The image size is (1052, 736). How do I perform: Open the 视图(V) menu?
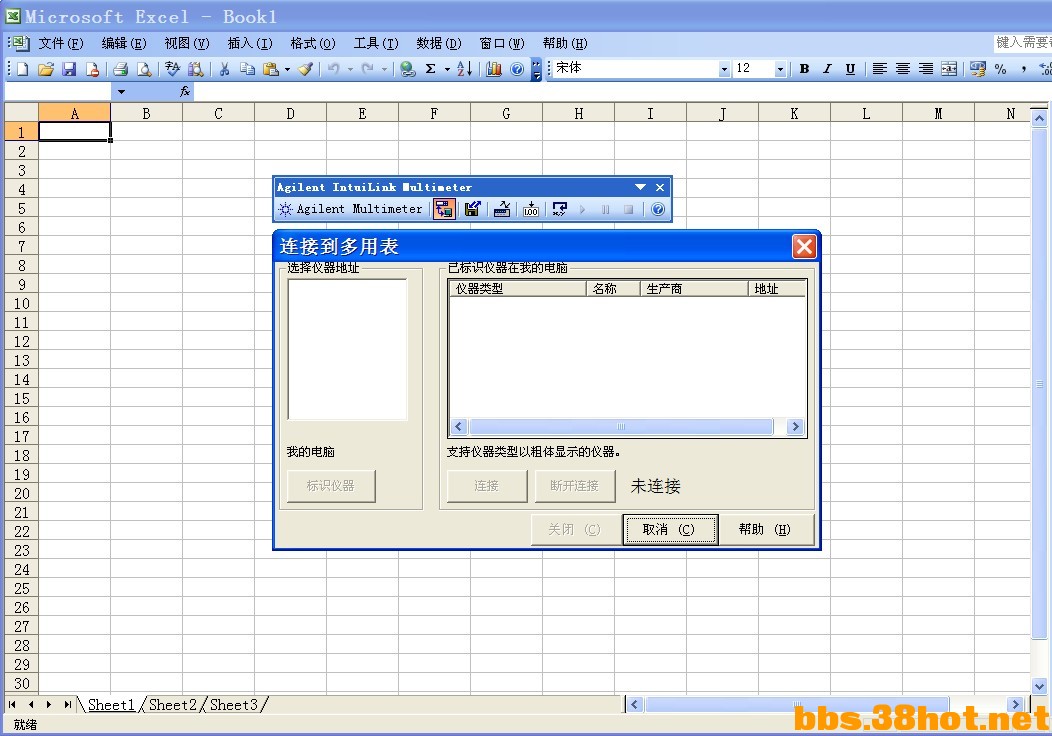click(x=187, y=44)
